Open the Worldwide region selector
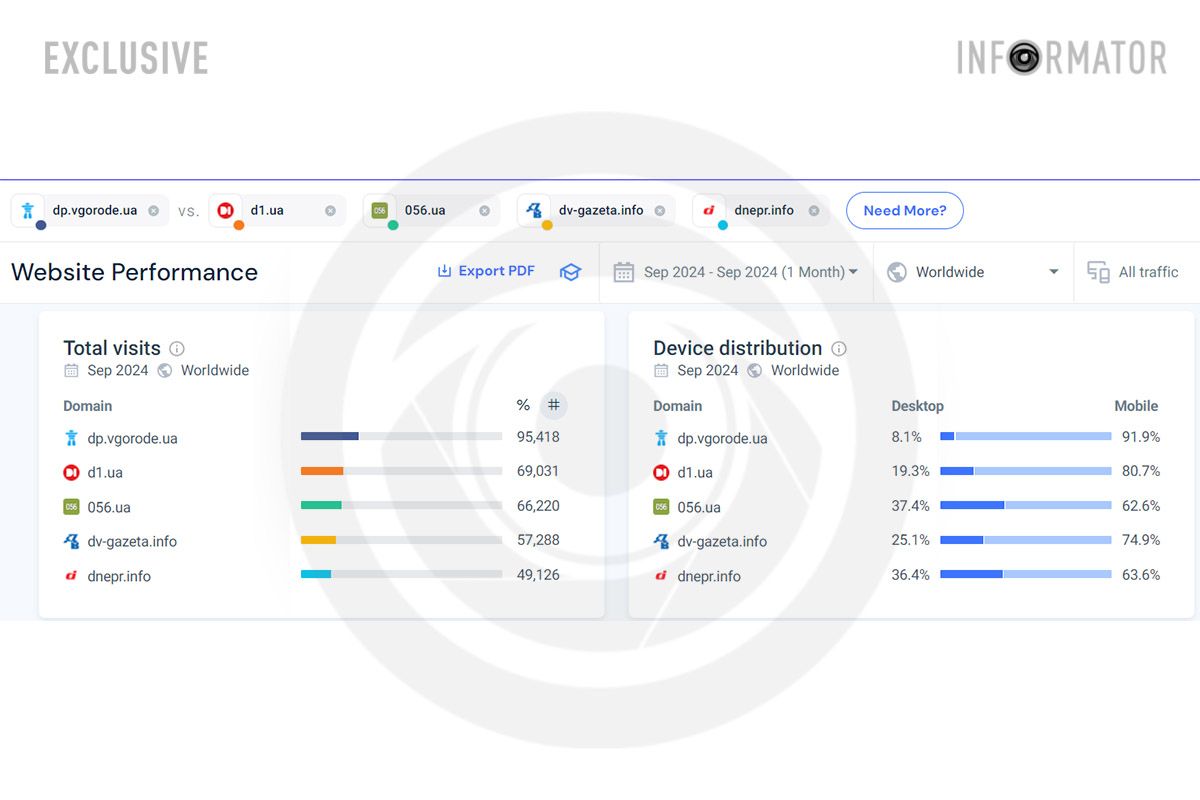Viewport: 1200px width, 800px height. pyautogui.click(x=972, y=271)
